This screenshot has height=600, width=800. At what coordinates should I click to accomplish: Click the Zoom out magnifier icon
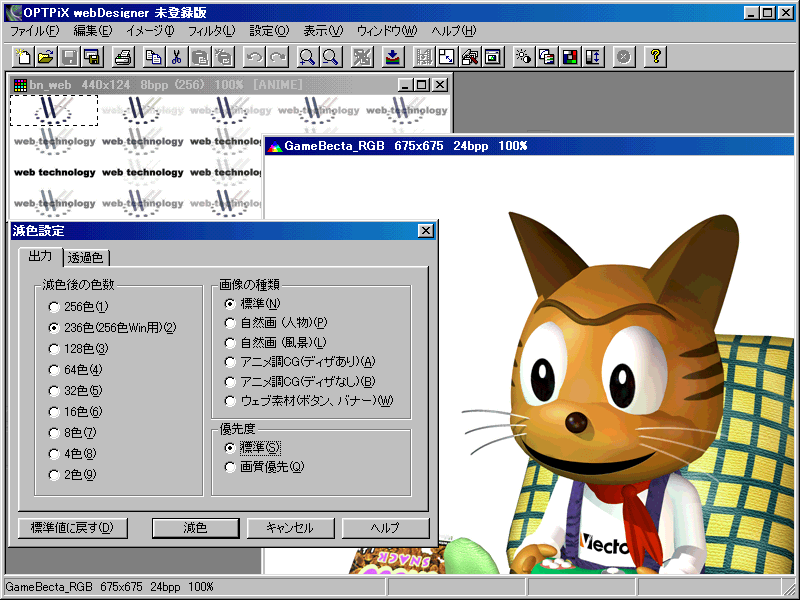tap(331, 57)
